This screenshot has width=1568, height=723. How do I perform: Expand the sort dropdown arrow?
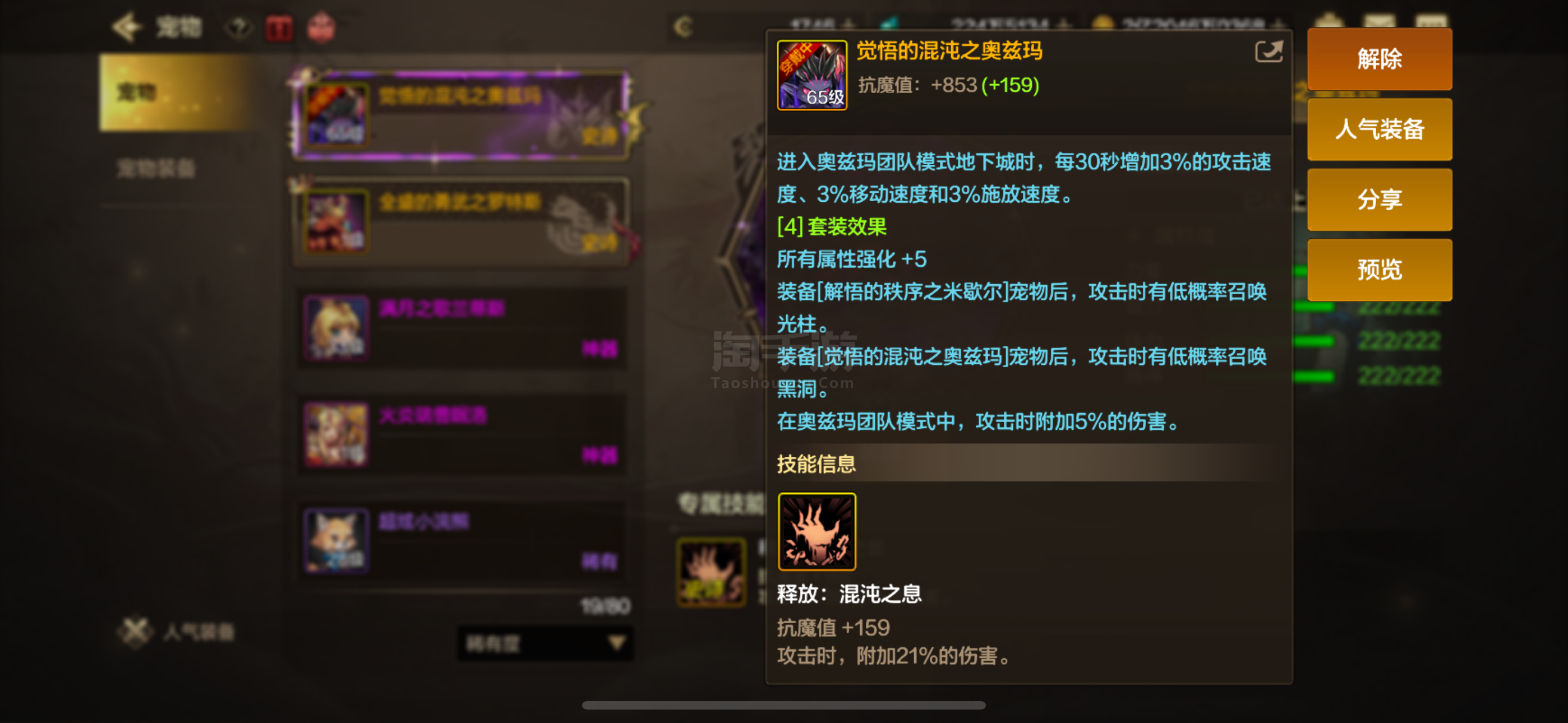point(617,643)
